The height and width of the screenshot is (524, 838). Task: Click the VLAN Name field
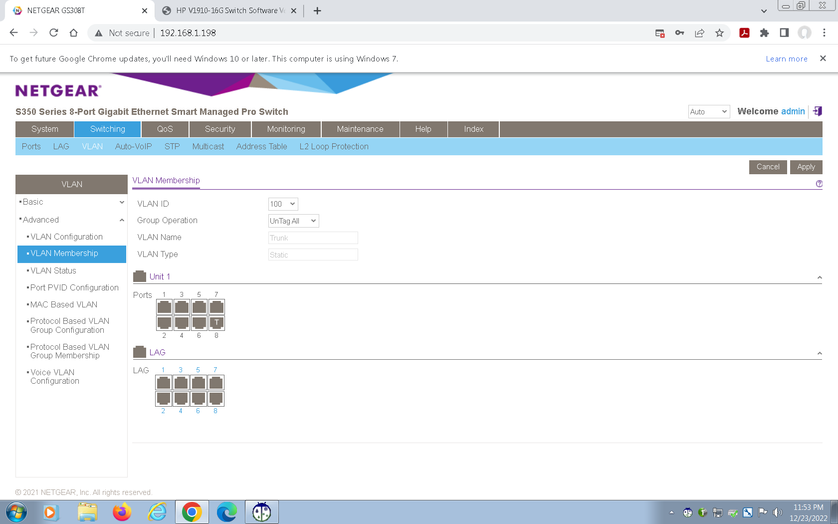point(313,238)
